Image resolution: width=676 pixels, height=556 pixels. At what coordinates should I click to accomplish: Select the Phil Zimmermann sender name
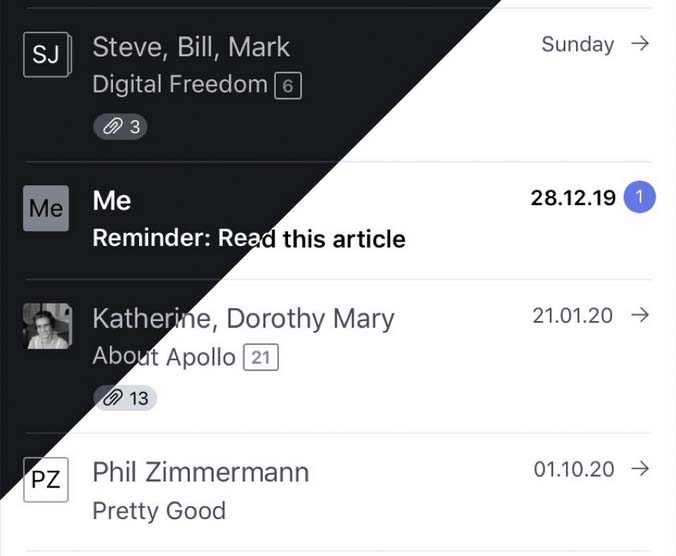coord(201,472)
